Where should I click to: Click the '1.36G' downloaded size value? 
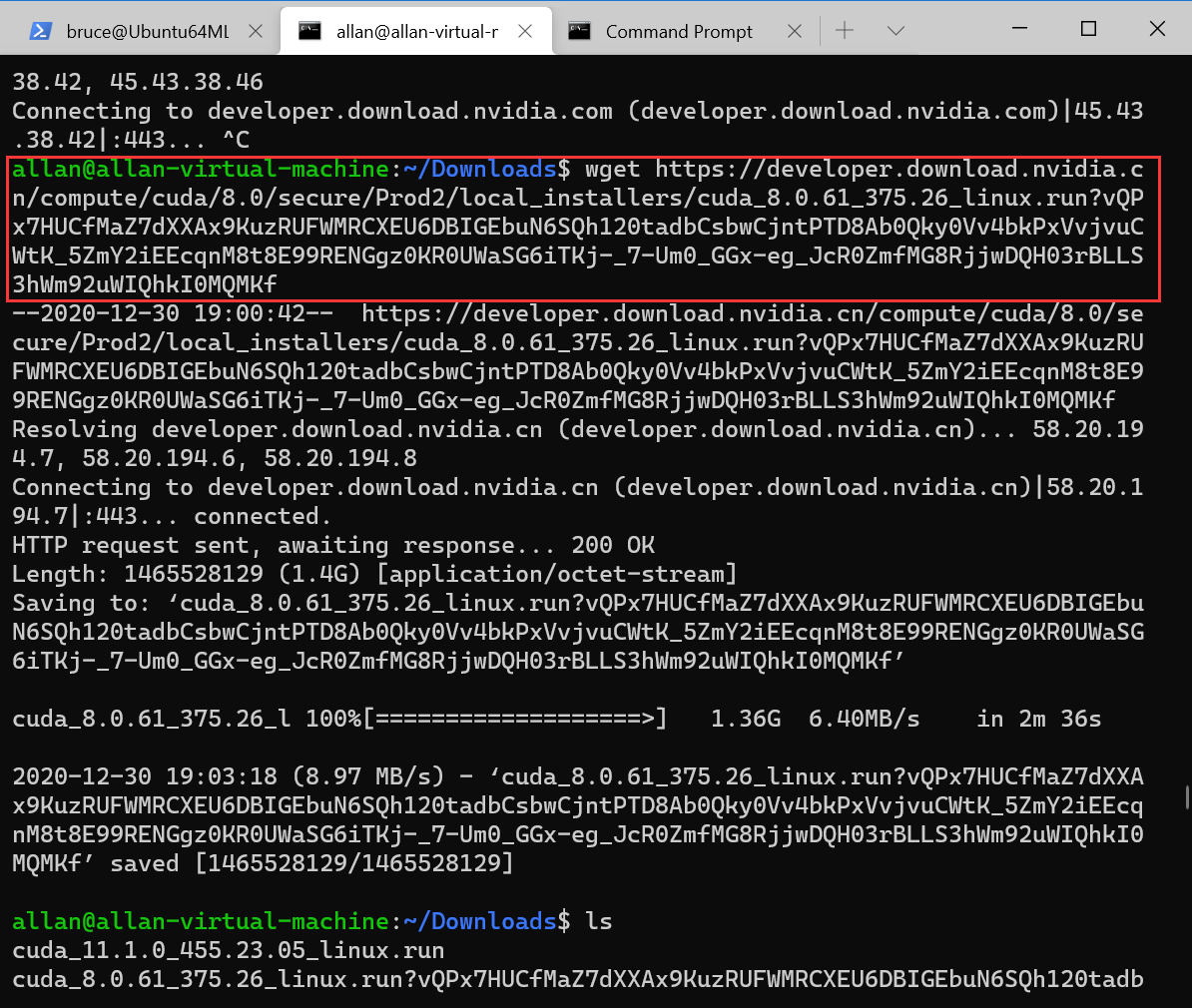745,719
